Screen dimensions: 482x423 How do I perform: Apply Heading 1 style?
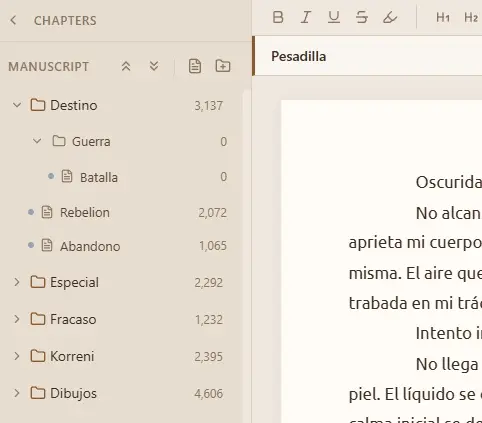pyautogui.click(x=443, y=17)
